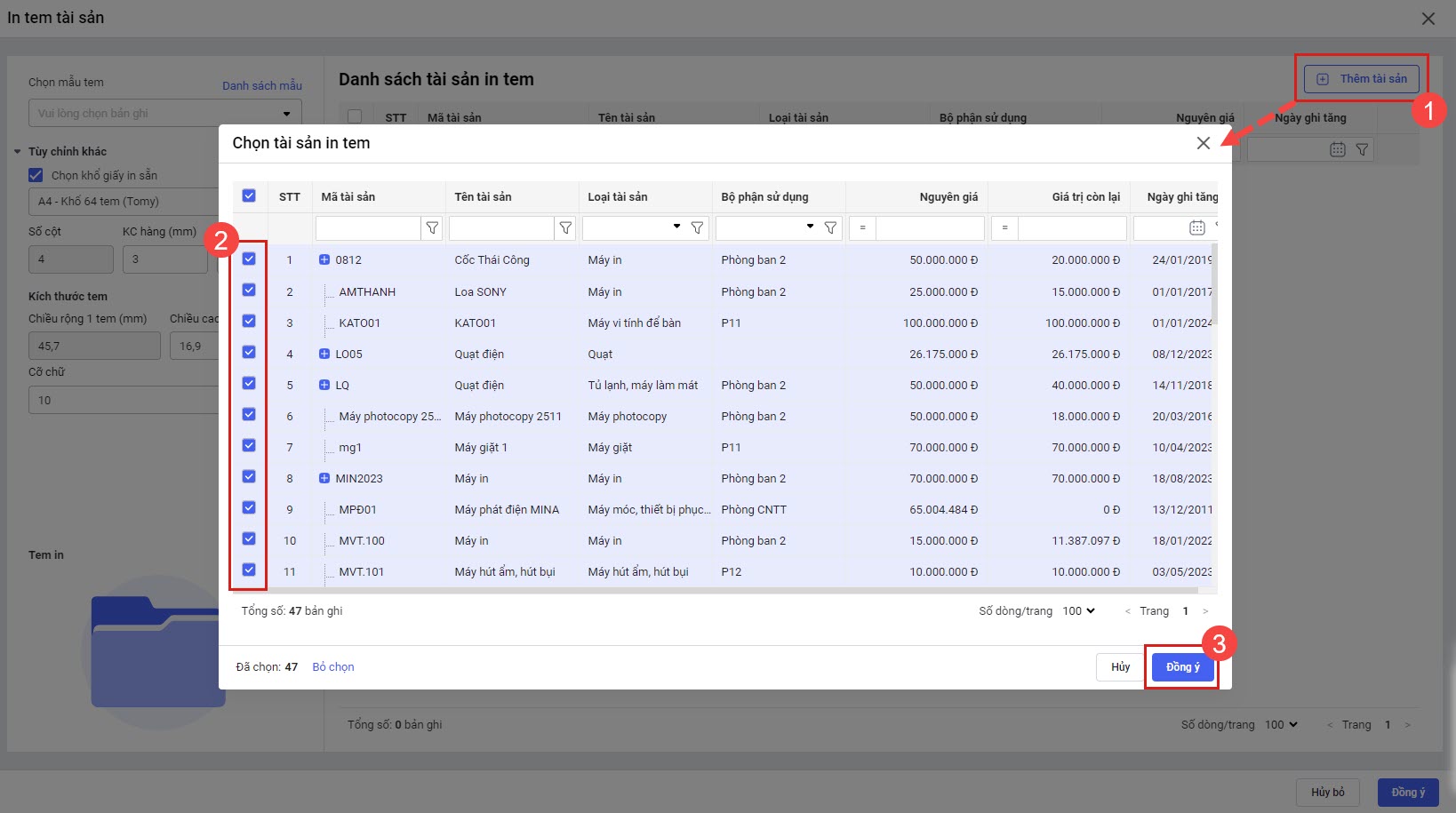1456x813 pixels.
Task: Click the Mã tài sản filter input field
Action: [x=368, y=228]
